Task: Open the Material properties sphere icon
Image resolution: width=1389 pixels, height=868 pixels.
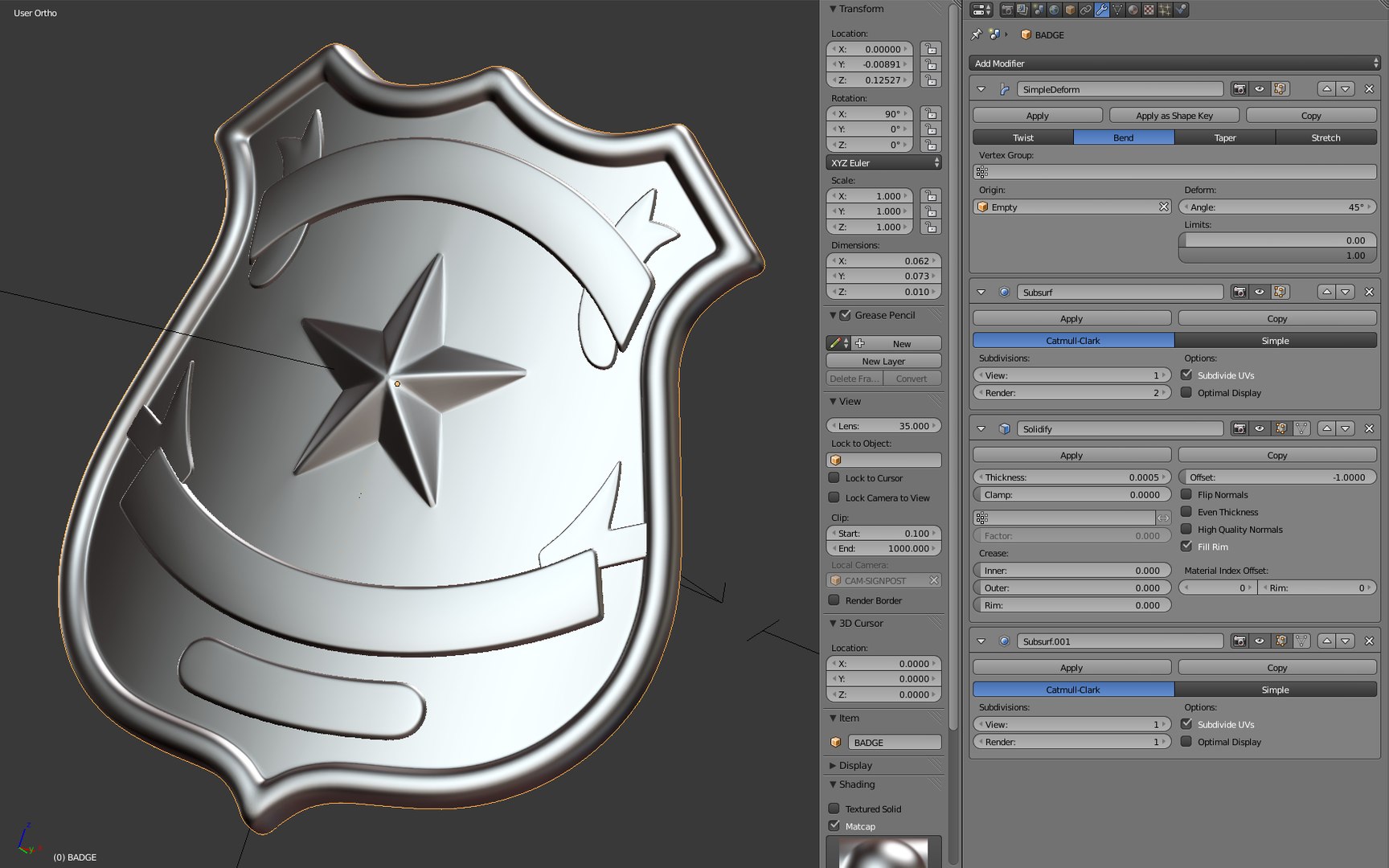Action: (1133, 10)
